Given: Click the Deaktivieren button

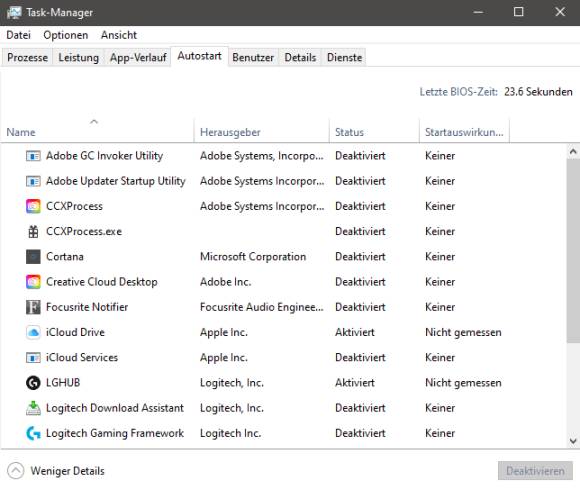Looking at the screenshot, I should click(x=535, y=471).
